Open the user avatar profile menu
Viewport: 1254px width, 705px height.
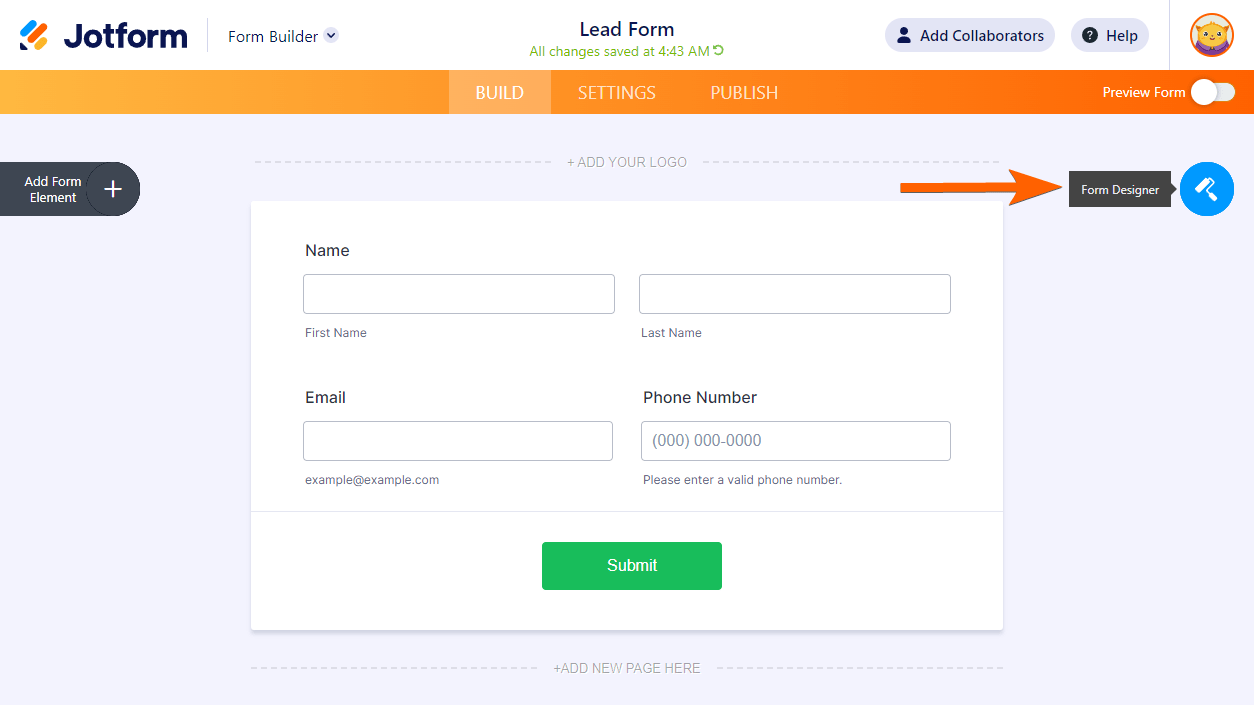click(x=1211, y=36)
